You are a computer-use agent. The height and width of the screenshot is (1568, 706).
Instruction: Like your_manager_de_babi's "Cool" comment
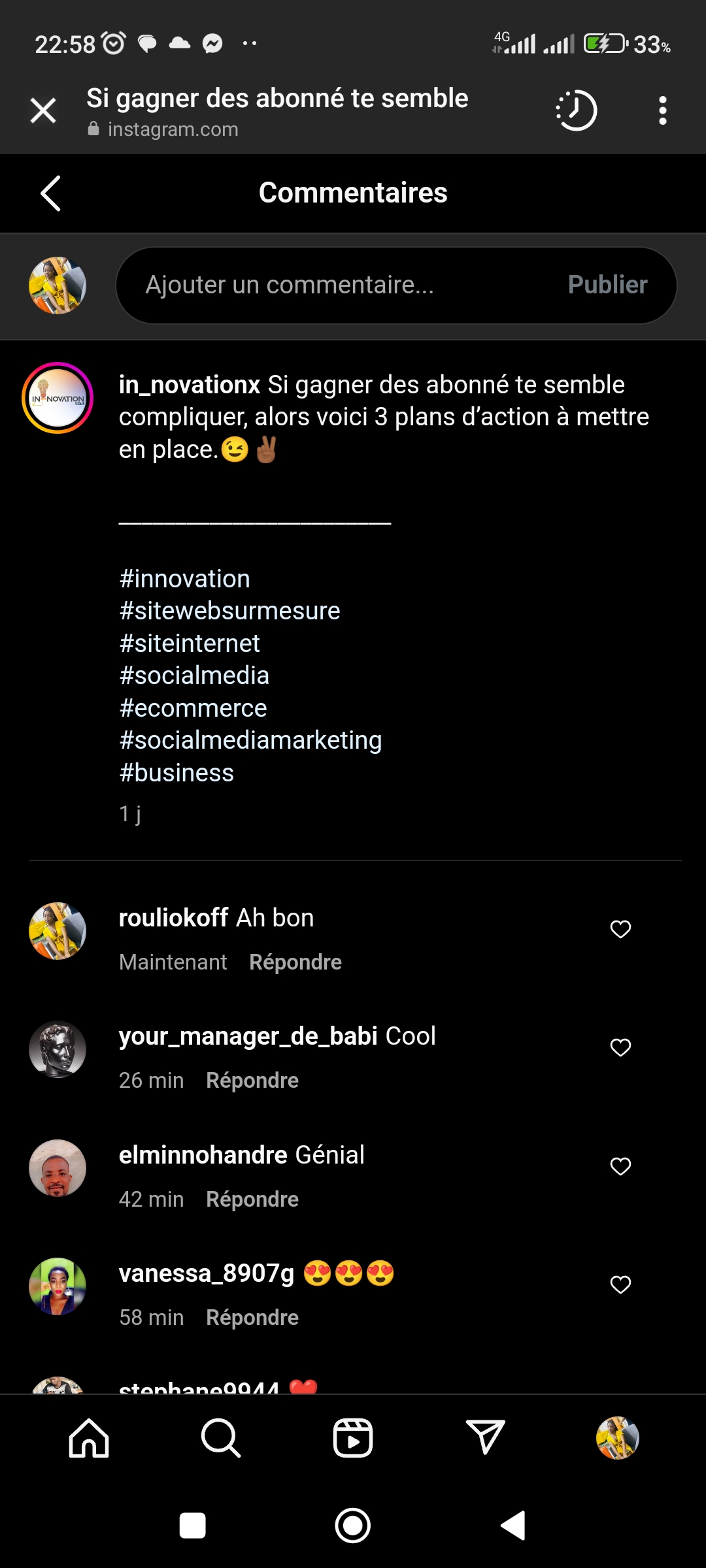[620, 1047]
